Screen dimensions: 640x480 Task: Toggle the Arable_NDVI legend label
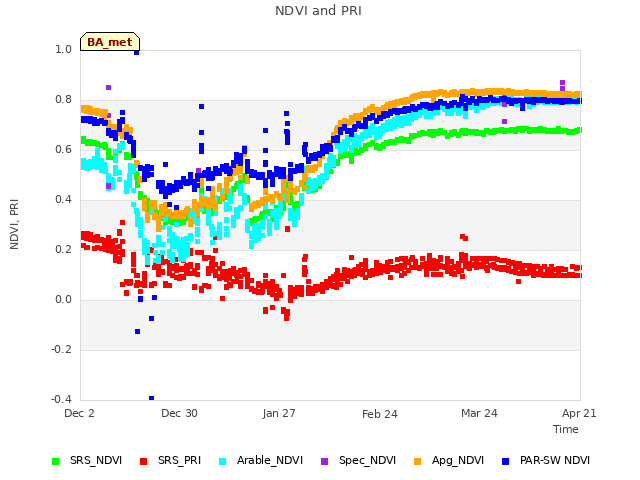[270, 460]
